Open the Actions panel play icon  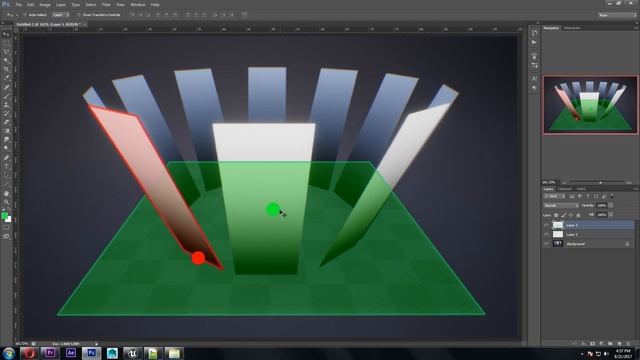tap(534, 42)
